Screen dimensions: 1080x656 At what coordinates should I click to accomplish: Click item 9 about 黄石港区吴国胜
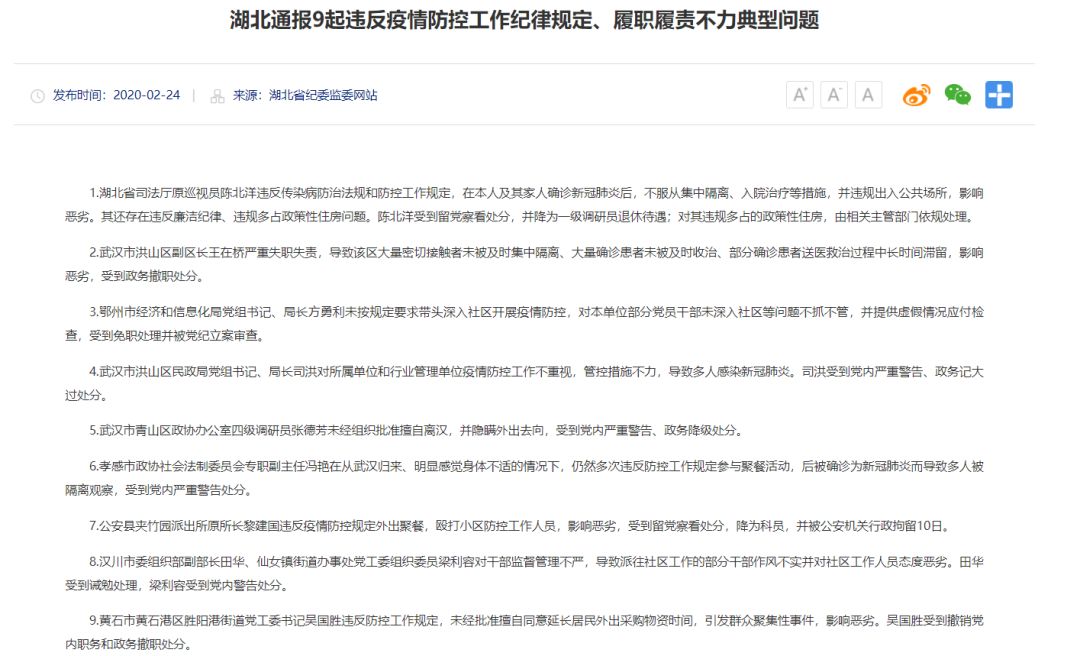click(x=524, y=632)
